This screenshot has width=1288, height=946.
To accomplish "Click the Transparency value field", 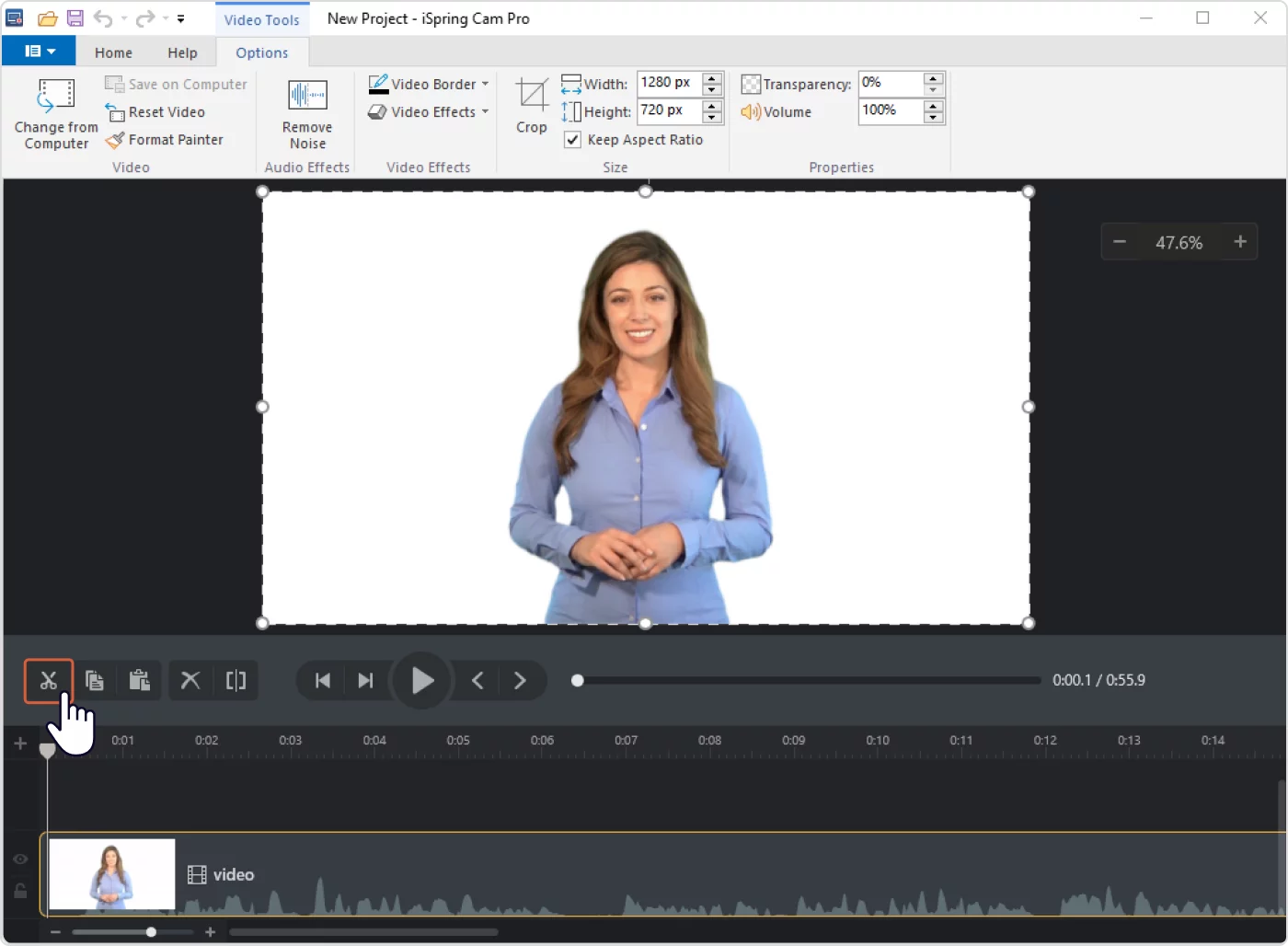I will 890,83.
